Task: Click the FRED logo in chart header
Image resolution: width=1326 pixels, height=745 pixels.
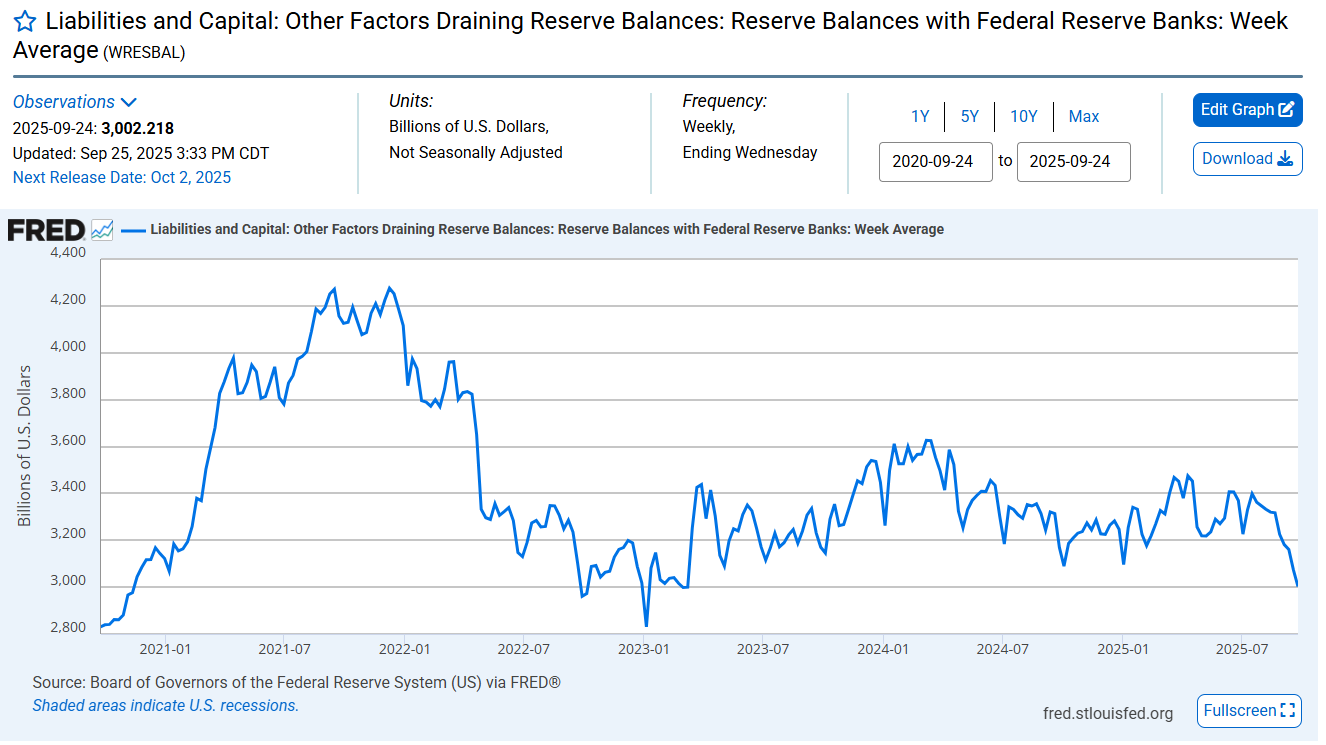Action: tap(46, 230)
